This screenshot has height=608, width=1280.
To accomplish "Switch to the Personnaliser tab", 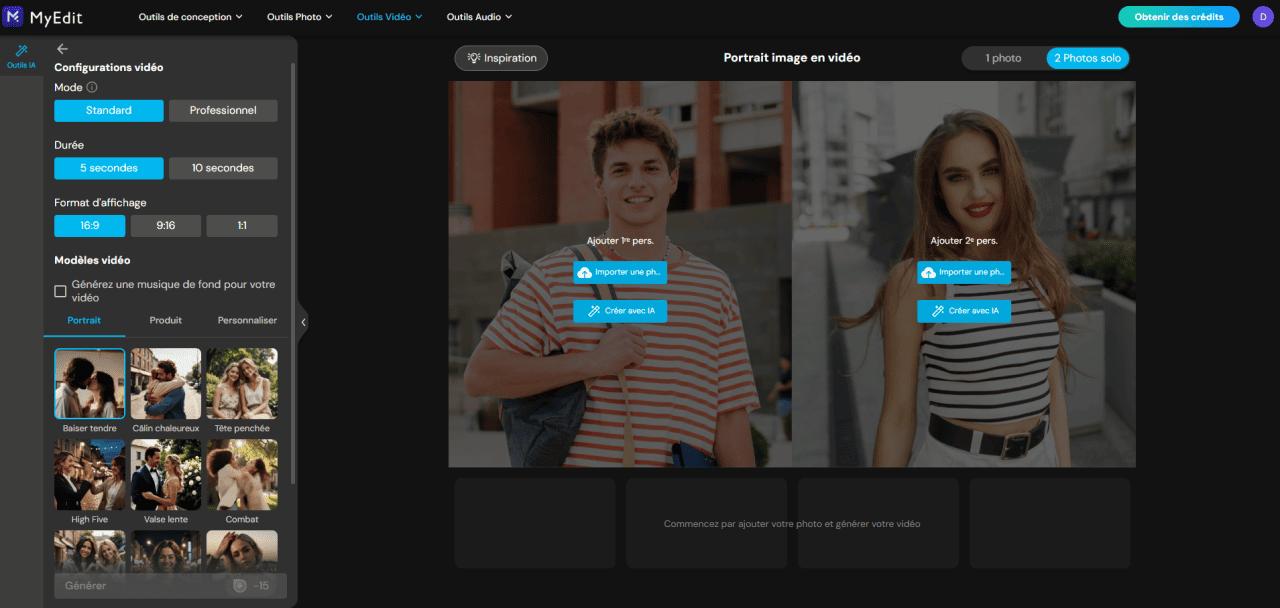I will (247, 321).
